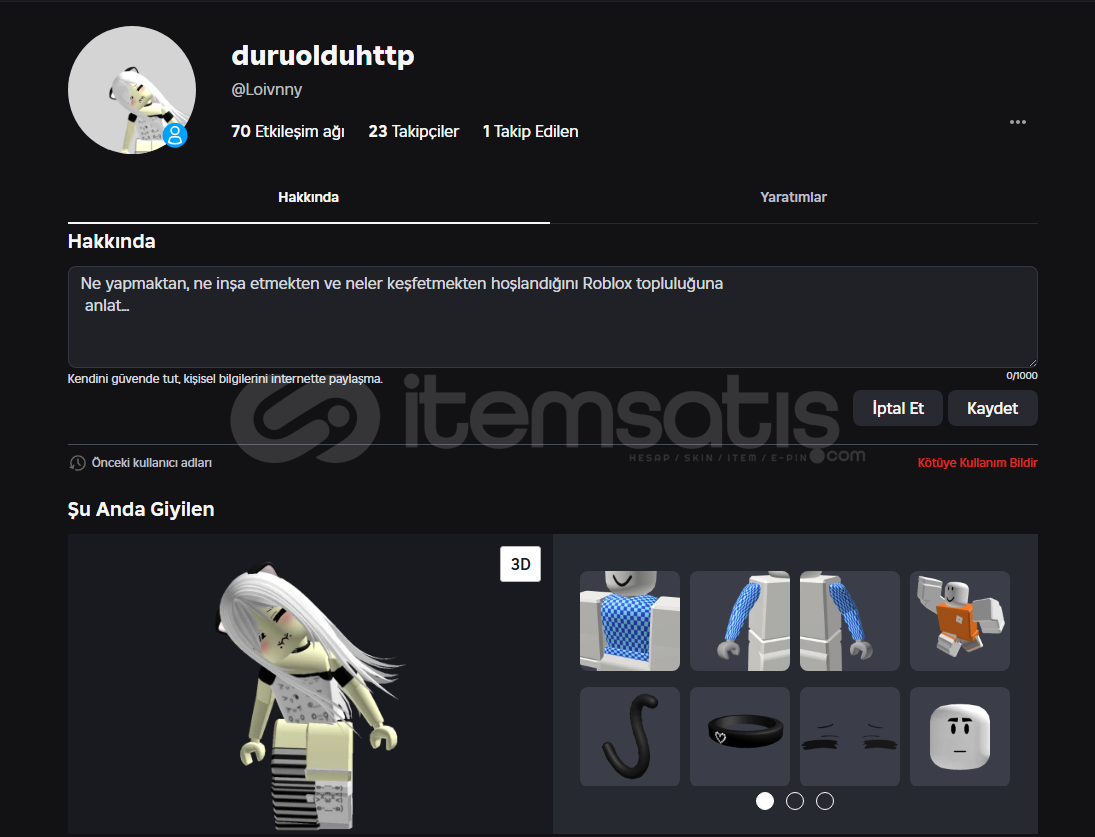Open the blue checkered left arm item
1095x837 pixels.
[740, 621]
